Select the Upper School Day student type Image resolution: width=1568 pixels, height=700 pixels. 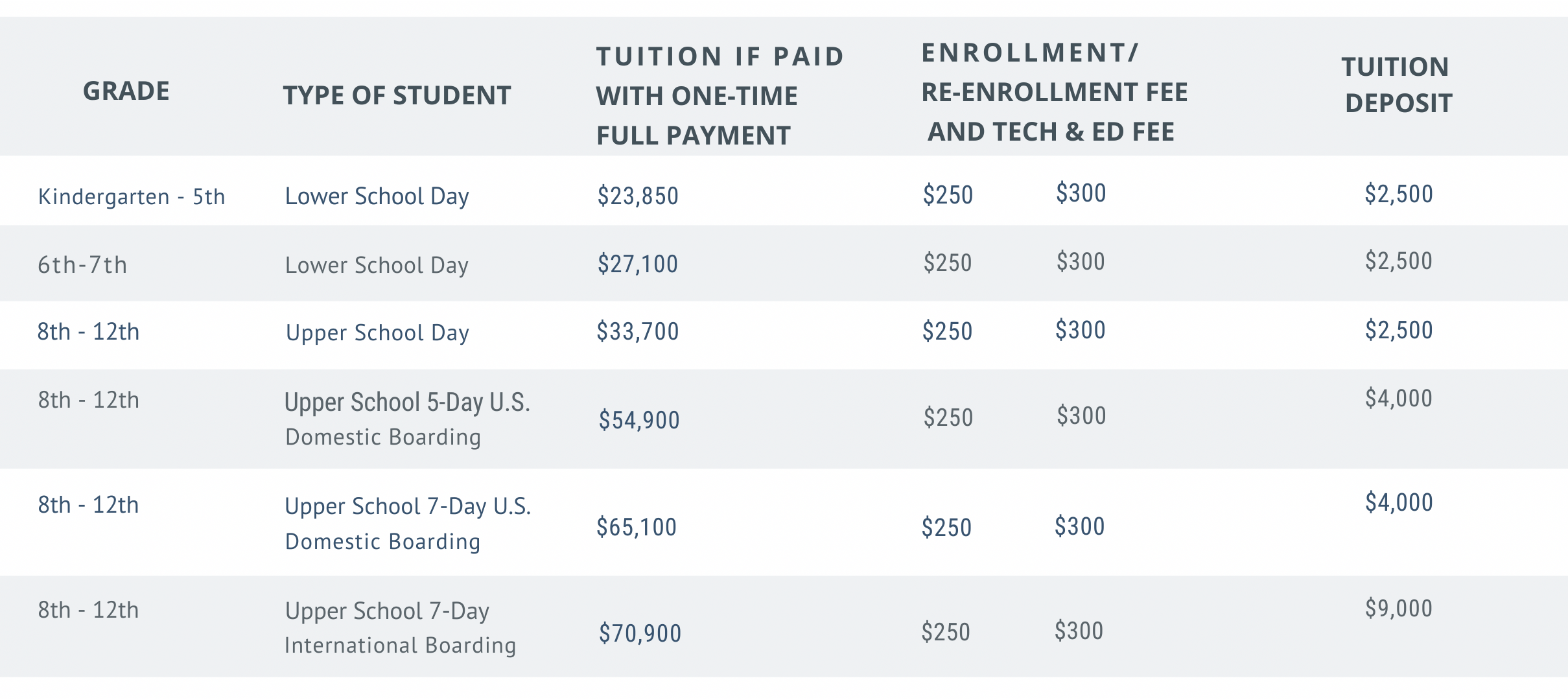[x=377, y=332]
